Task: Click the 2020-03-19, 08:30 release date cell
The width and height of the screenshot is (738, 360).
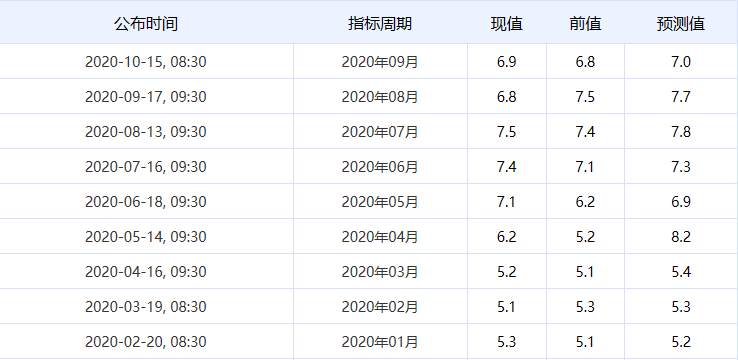Action: 146,306
